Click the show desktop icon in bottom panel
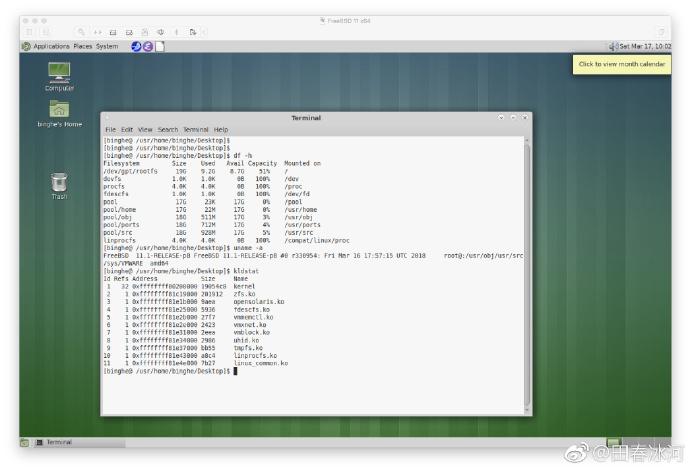 (x=25, y=442)
